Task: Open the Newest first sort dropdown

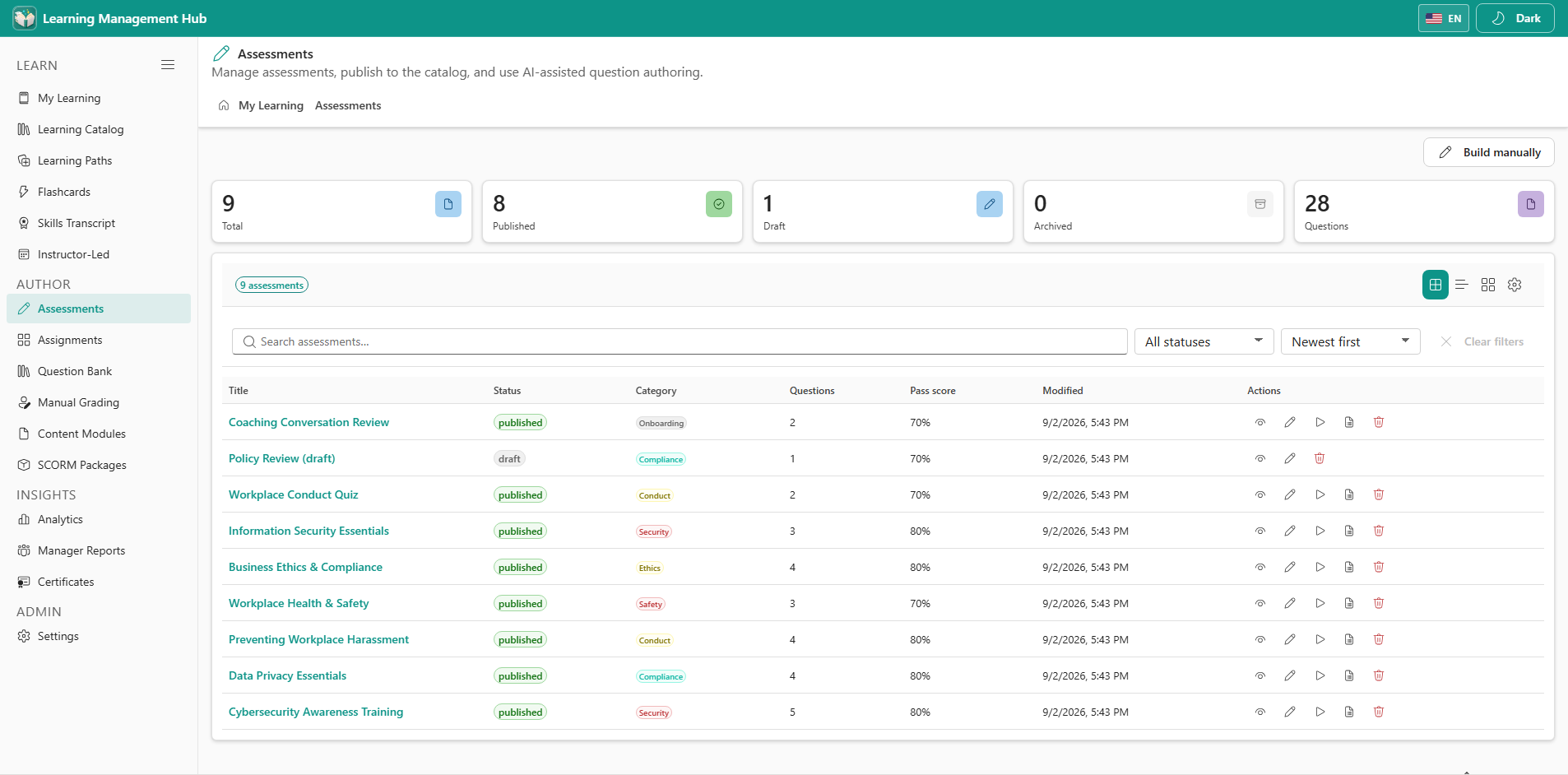Action: (x=1350, y=341)
